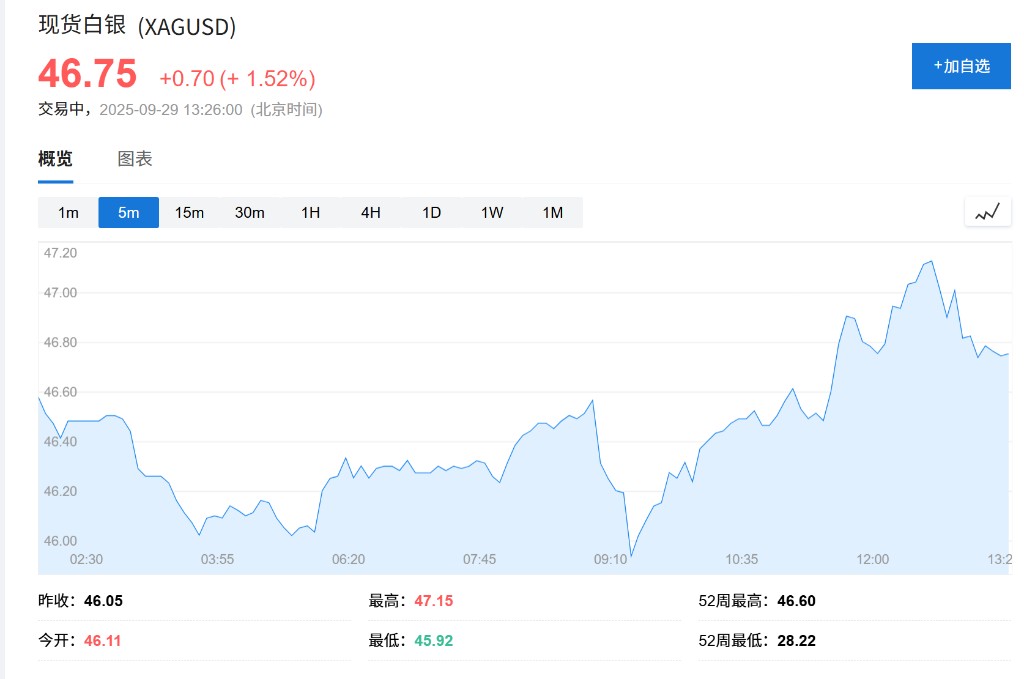The image size is (1024, 679).
Task: Switch chart to 4H interval
Action: point(371,213)
